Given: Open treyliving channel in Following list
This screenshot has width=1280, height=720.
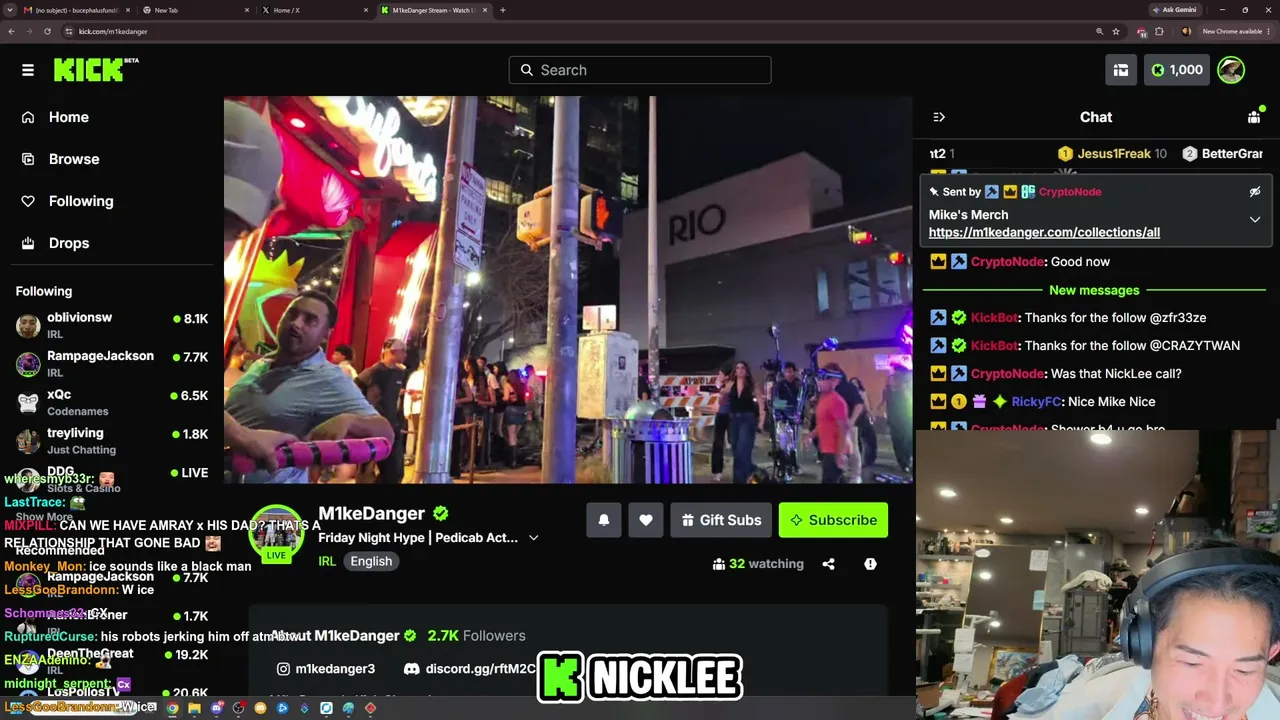Looking at the screenshot, I should pyautogui.click(x=112, y=440).
